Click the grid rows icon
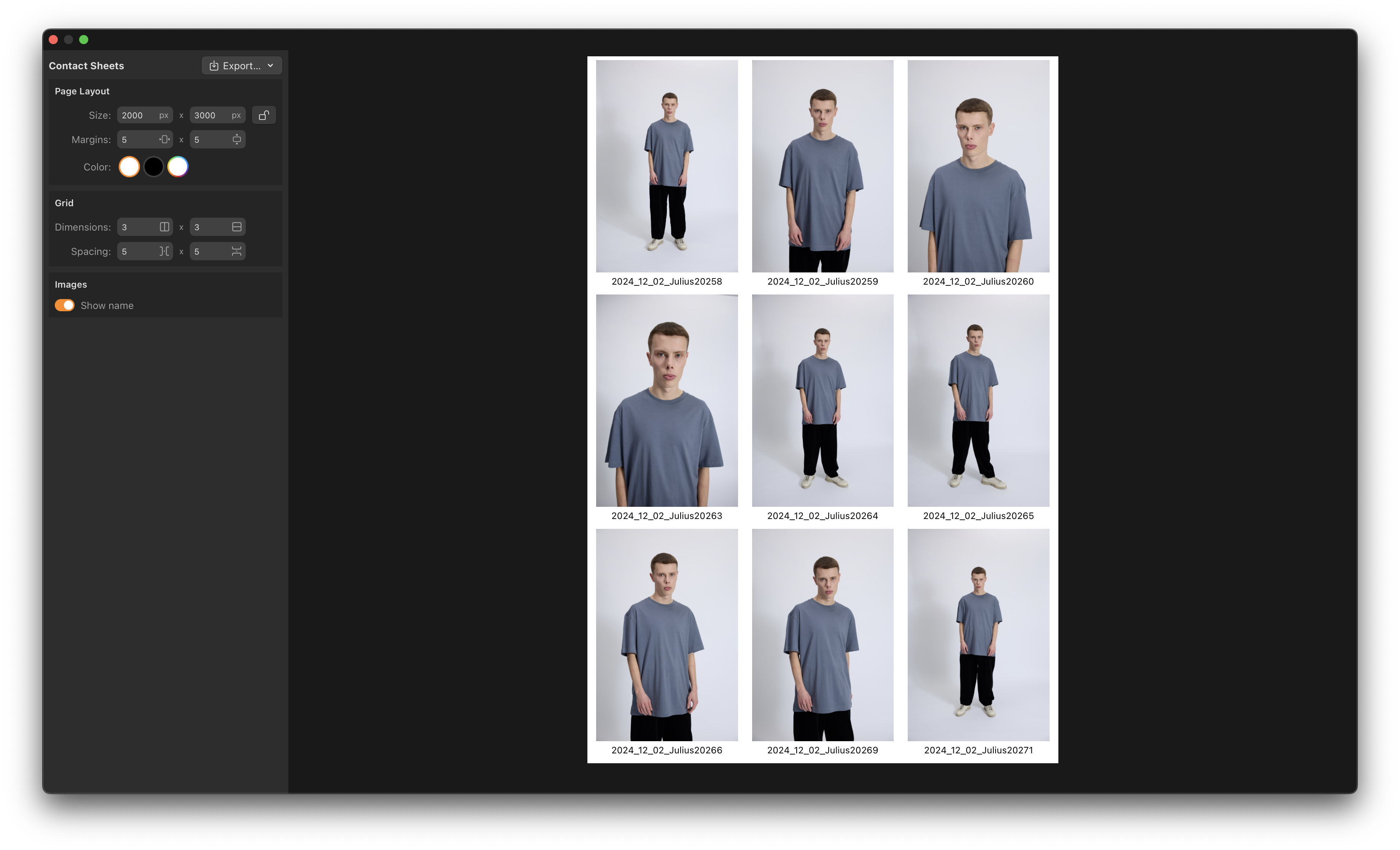This screenshot has height=850, width=1400. 236,227
